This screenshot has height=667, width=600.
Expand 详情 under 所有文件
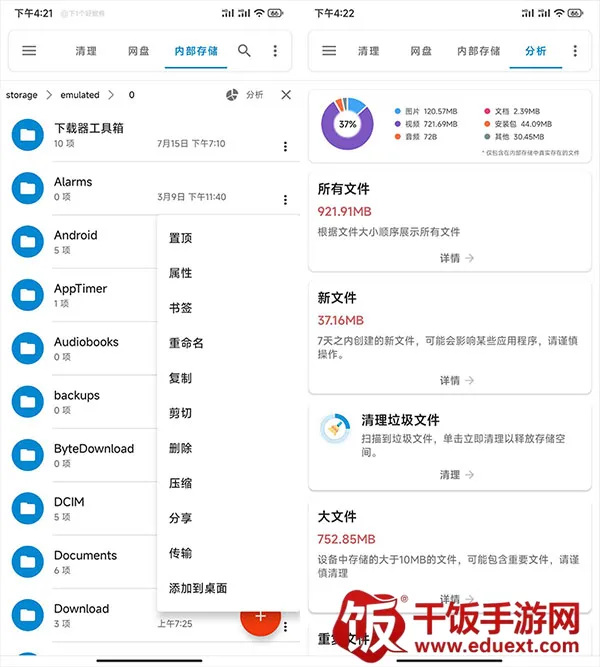pos(455,258)
